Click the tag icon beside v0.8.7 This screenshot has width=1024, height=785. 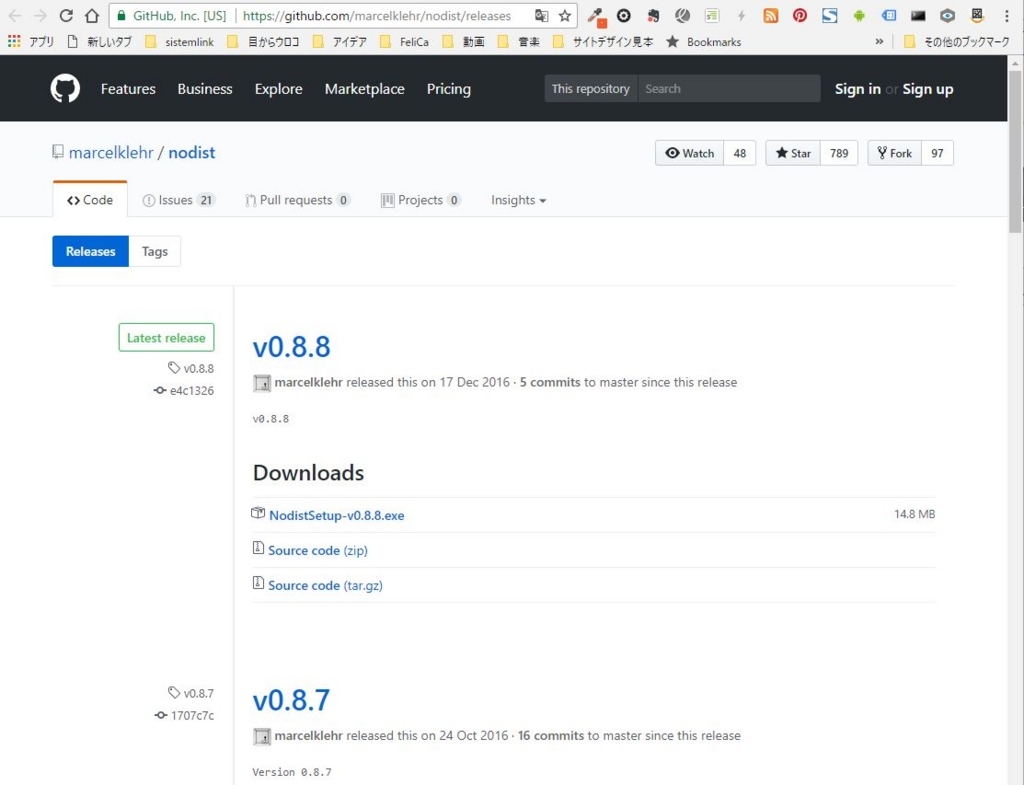(x=174, y=692)
